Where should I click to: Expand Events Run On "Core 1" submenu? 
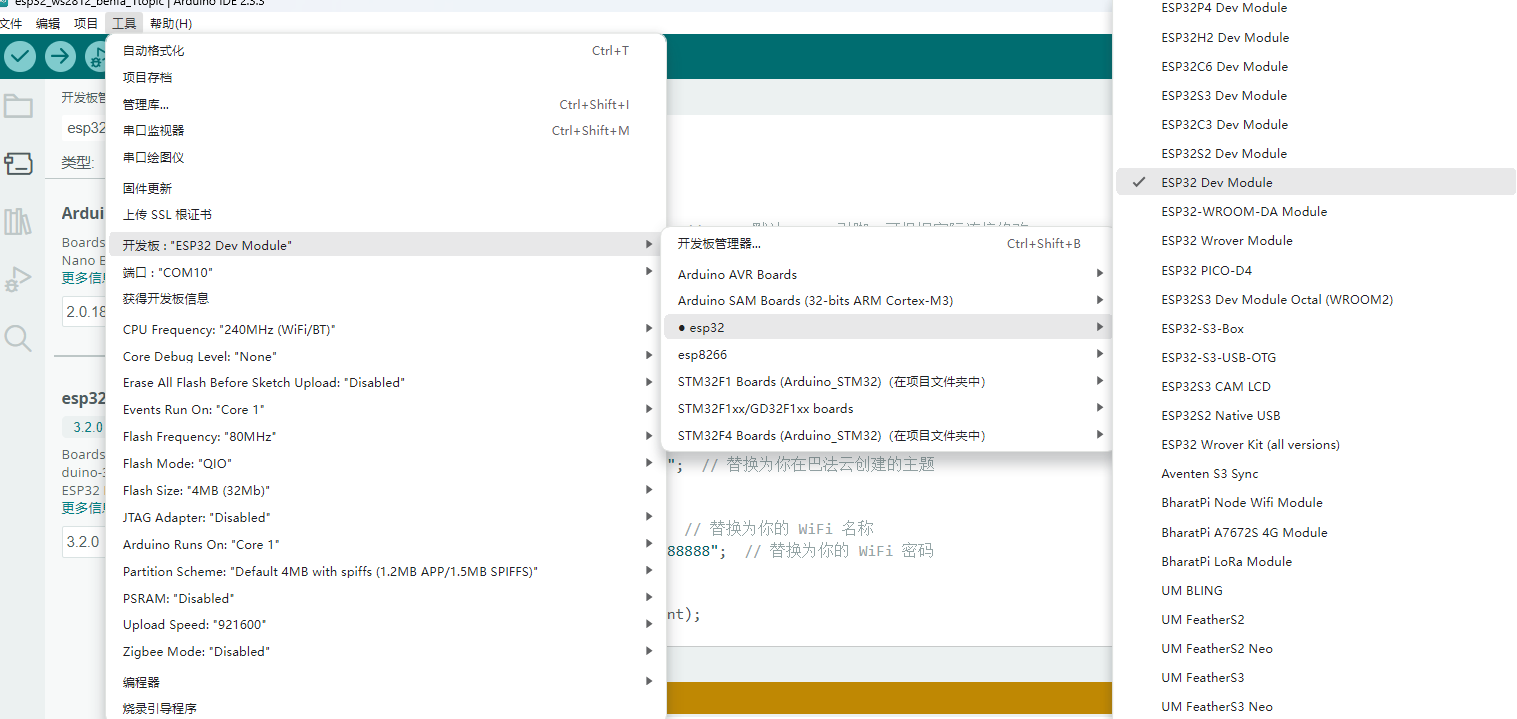(386, 409)
